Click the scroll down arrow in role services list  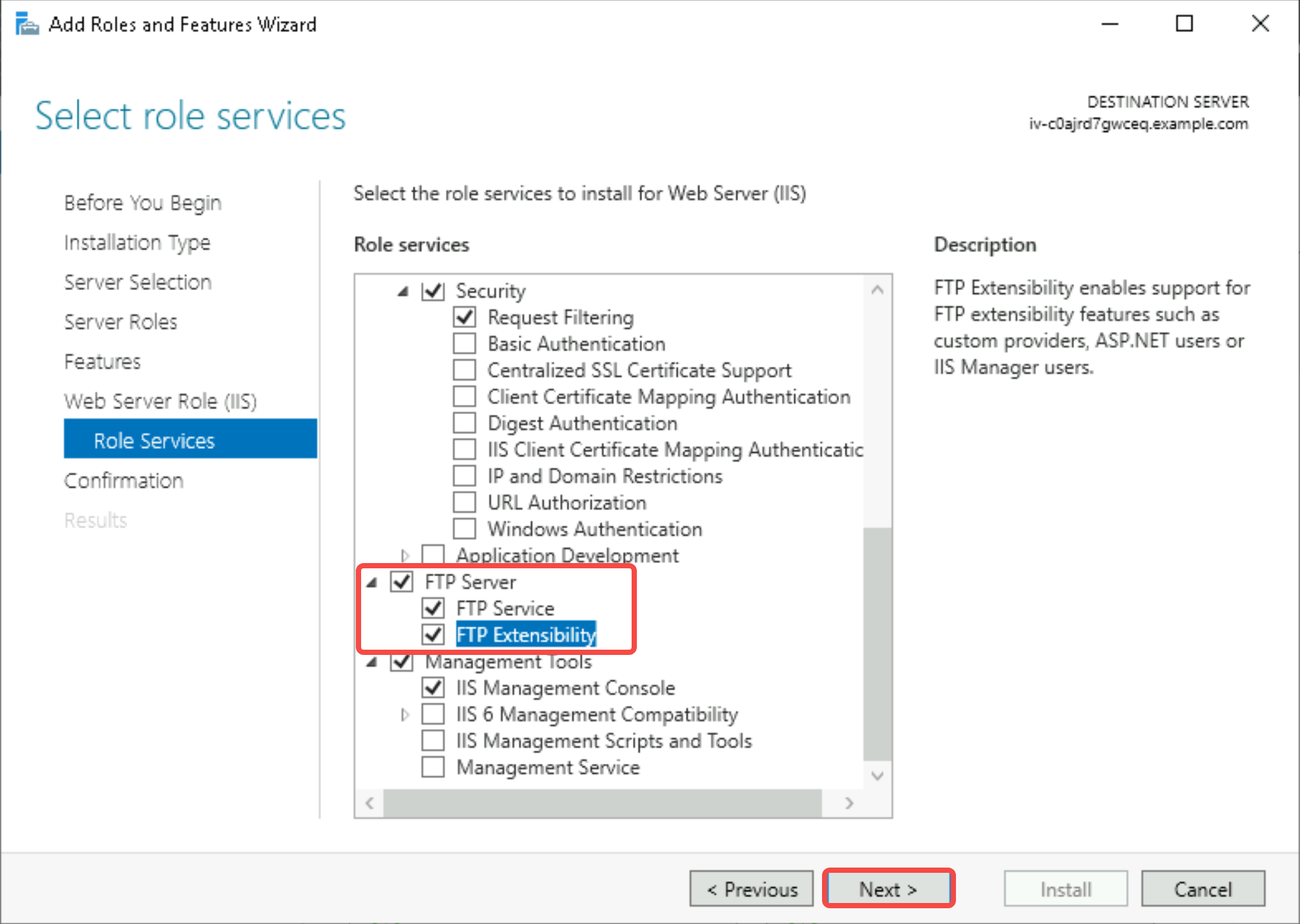[877, 776]
